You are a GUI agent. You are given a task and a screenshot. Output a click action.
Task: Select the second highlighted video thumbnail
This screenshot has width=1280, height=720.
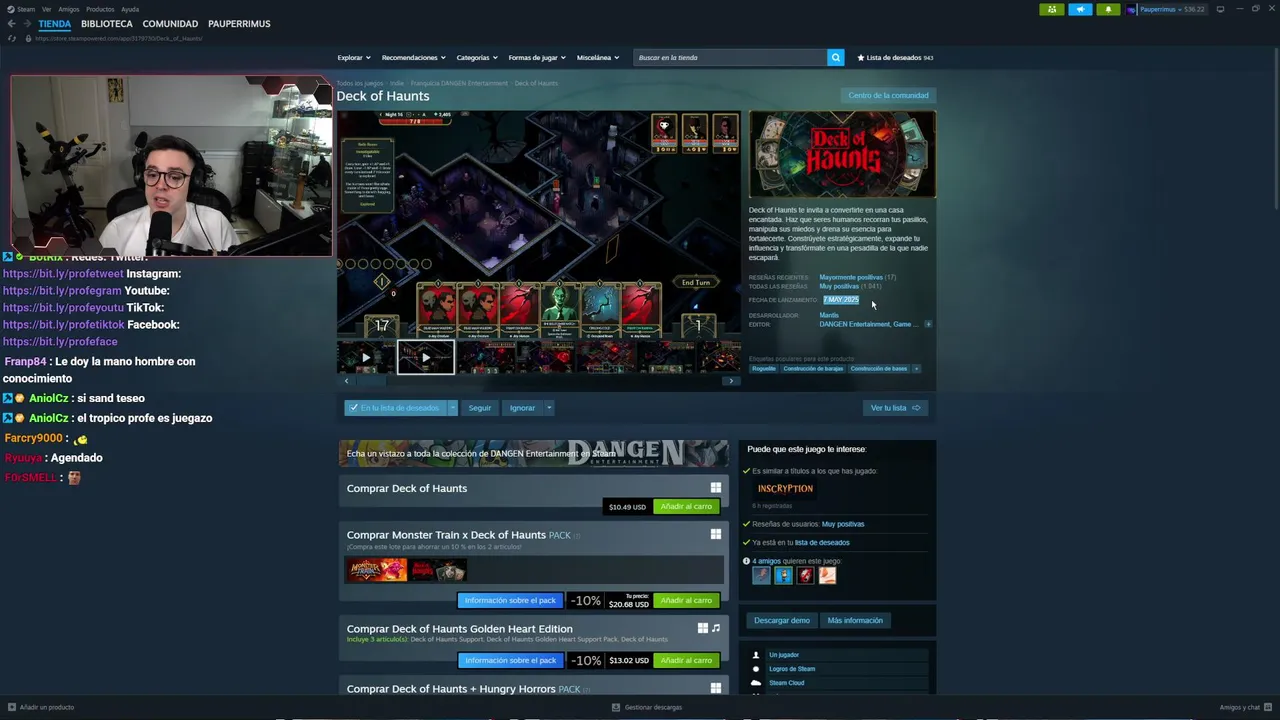pos(426,357)
